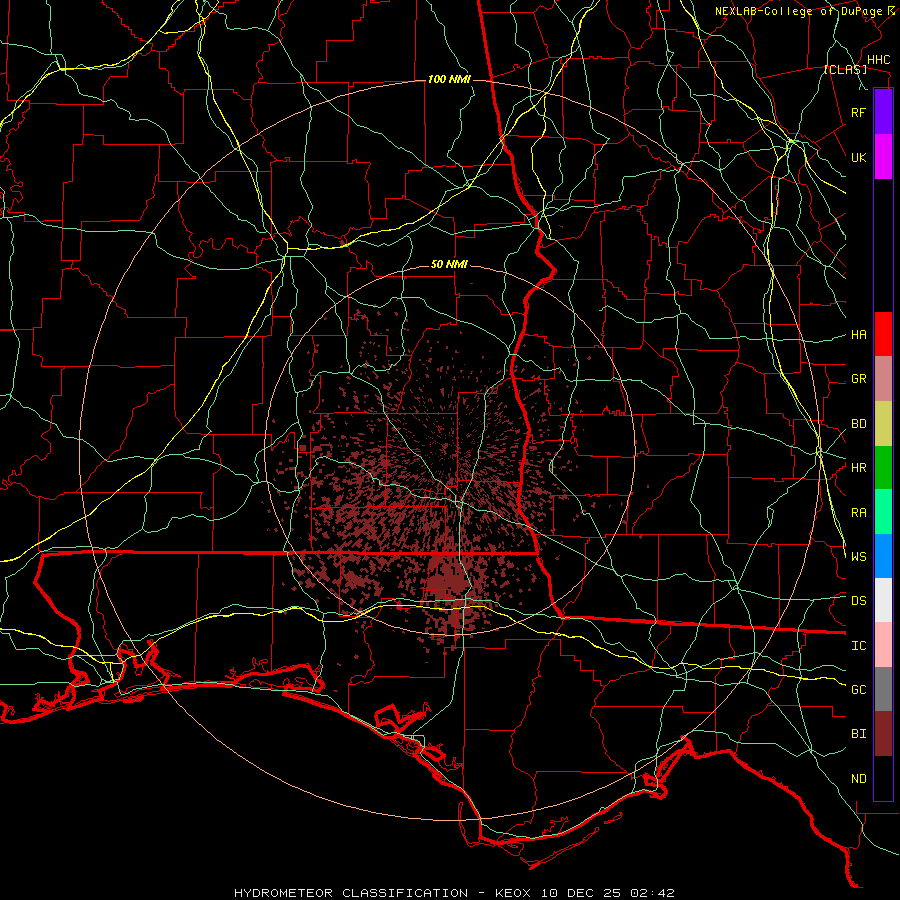
Task: Click the DS legend label
Action: (x=858, y=601)
